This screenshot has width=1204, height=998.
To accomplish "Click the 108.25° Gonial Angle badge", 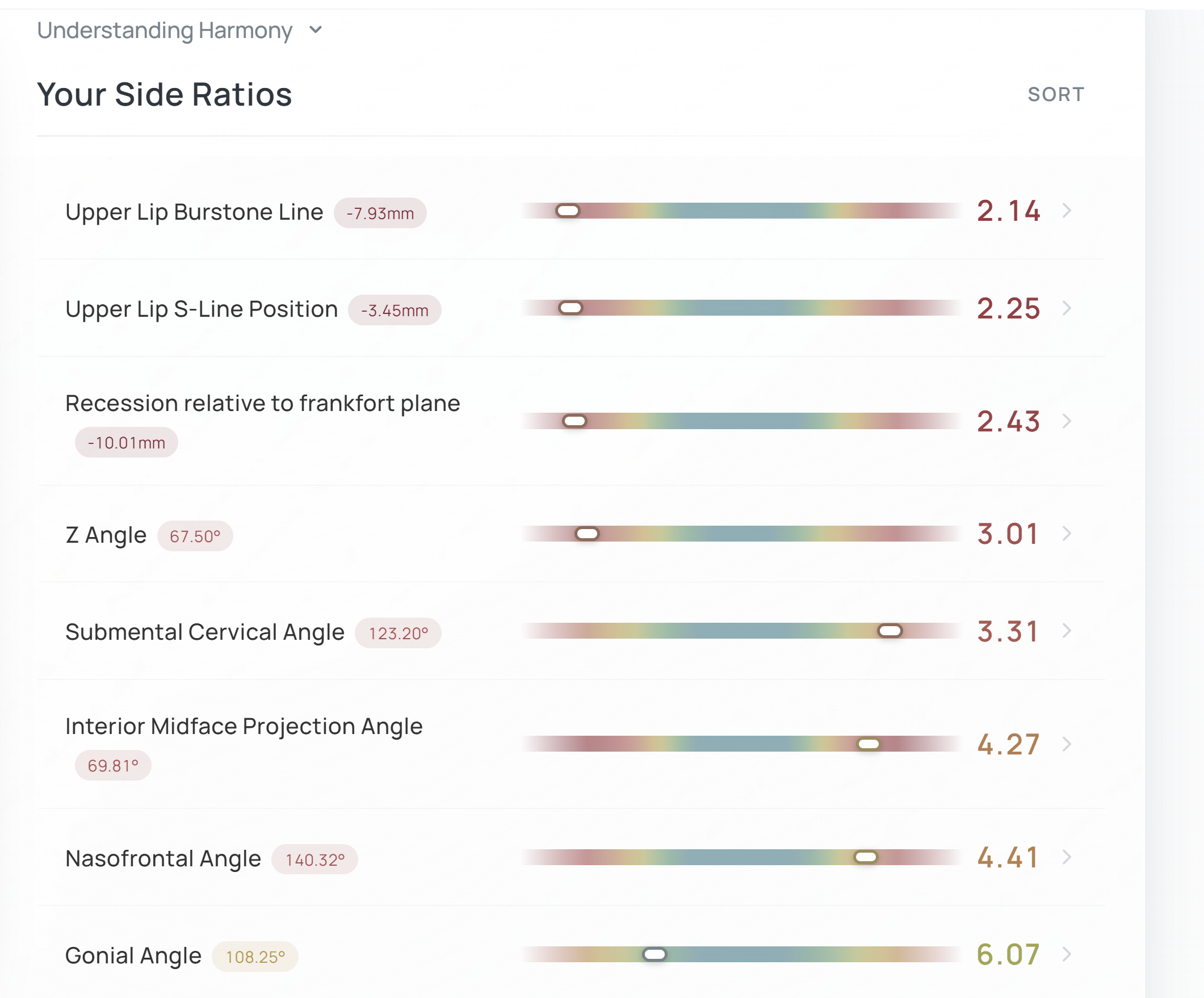I will click(x=255, y=957).
